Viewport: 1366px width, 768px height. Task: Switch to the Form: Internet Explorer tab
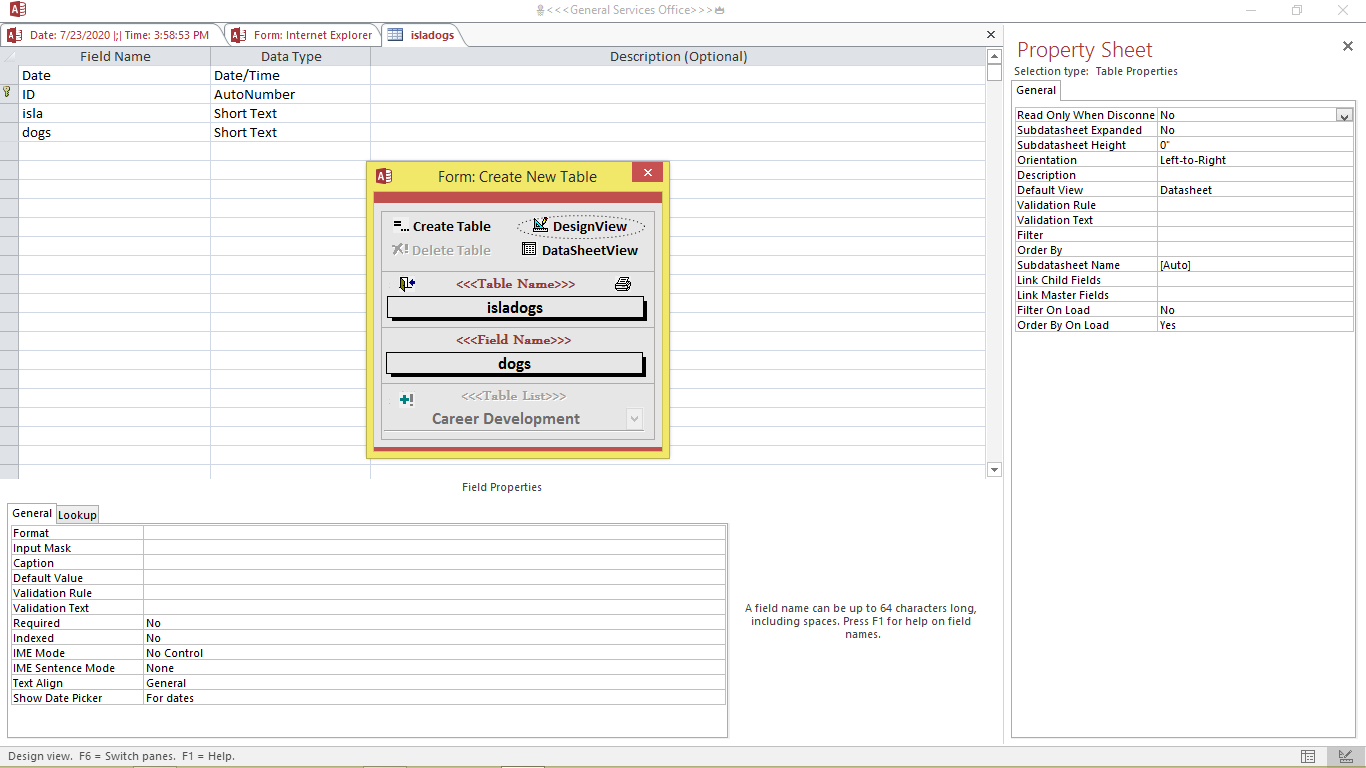(x=303, y=35)
